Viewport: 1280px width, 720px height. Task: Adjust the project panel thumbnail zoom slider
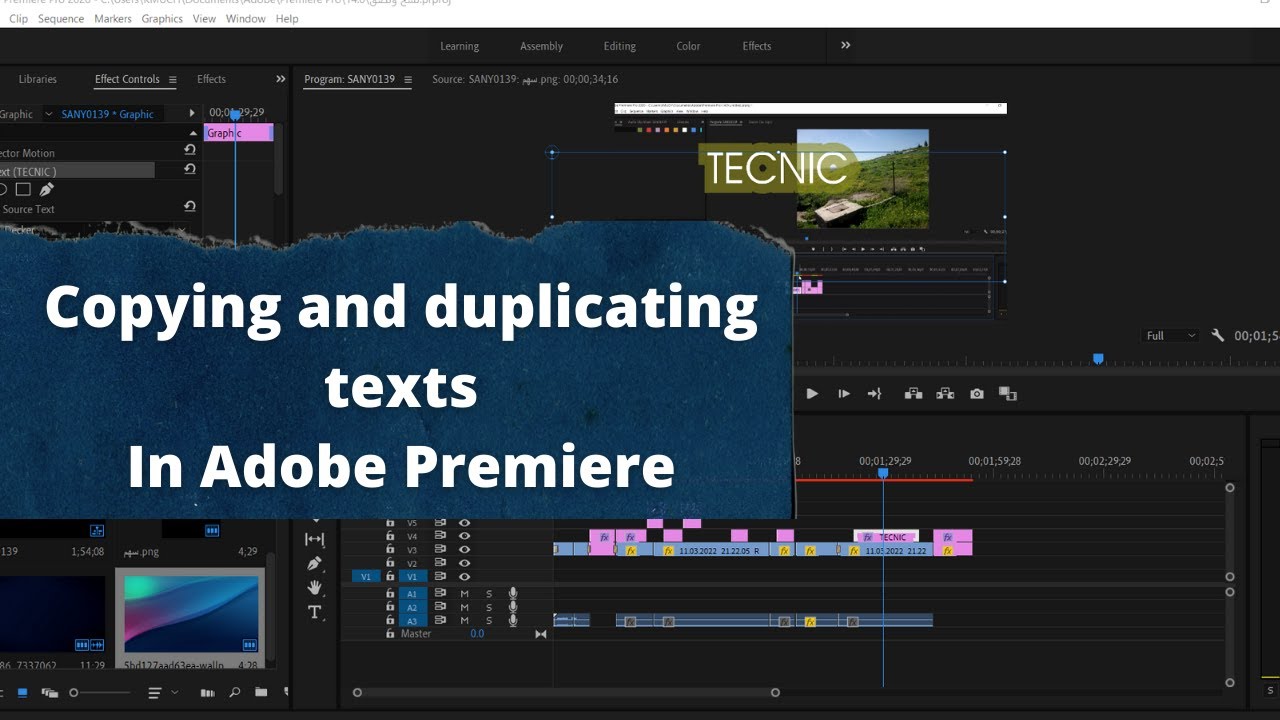pos(100,692)
